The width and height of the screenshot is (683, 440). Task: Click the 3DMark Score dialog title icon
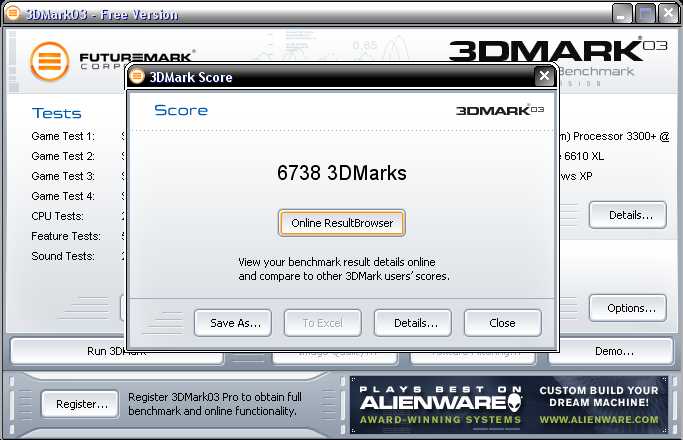click(137, 76)
